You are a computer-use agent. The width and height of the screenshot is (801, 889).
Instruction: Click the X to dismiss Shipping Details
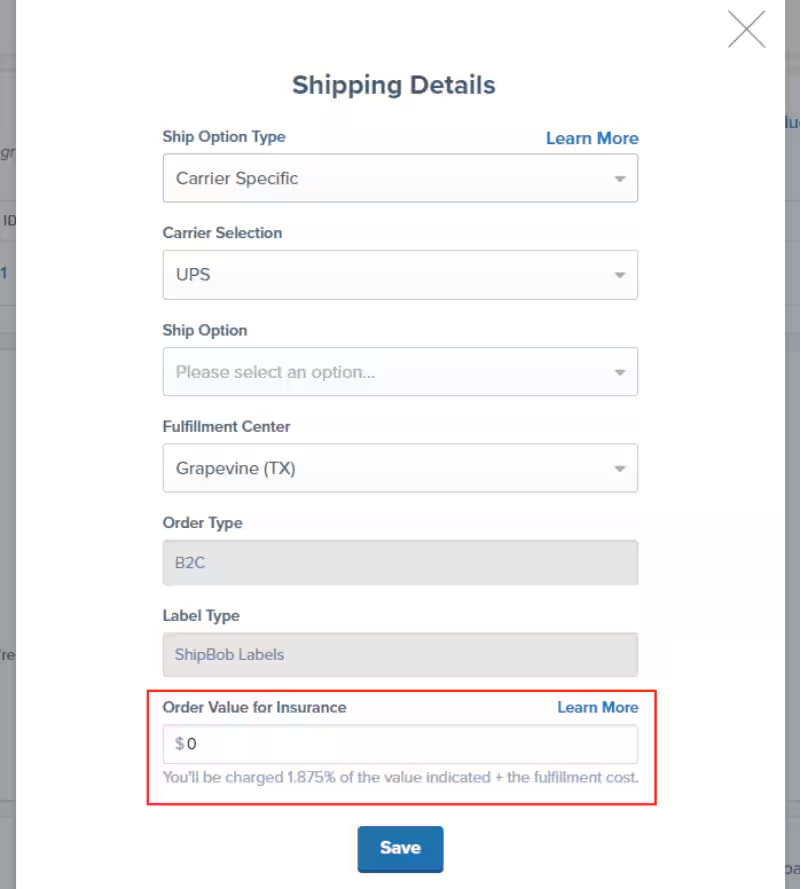746,30
